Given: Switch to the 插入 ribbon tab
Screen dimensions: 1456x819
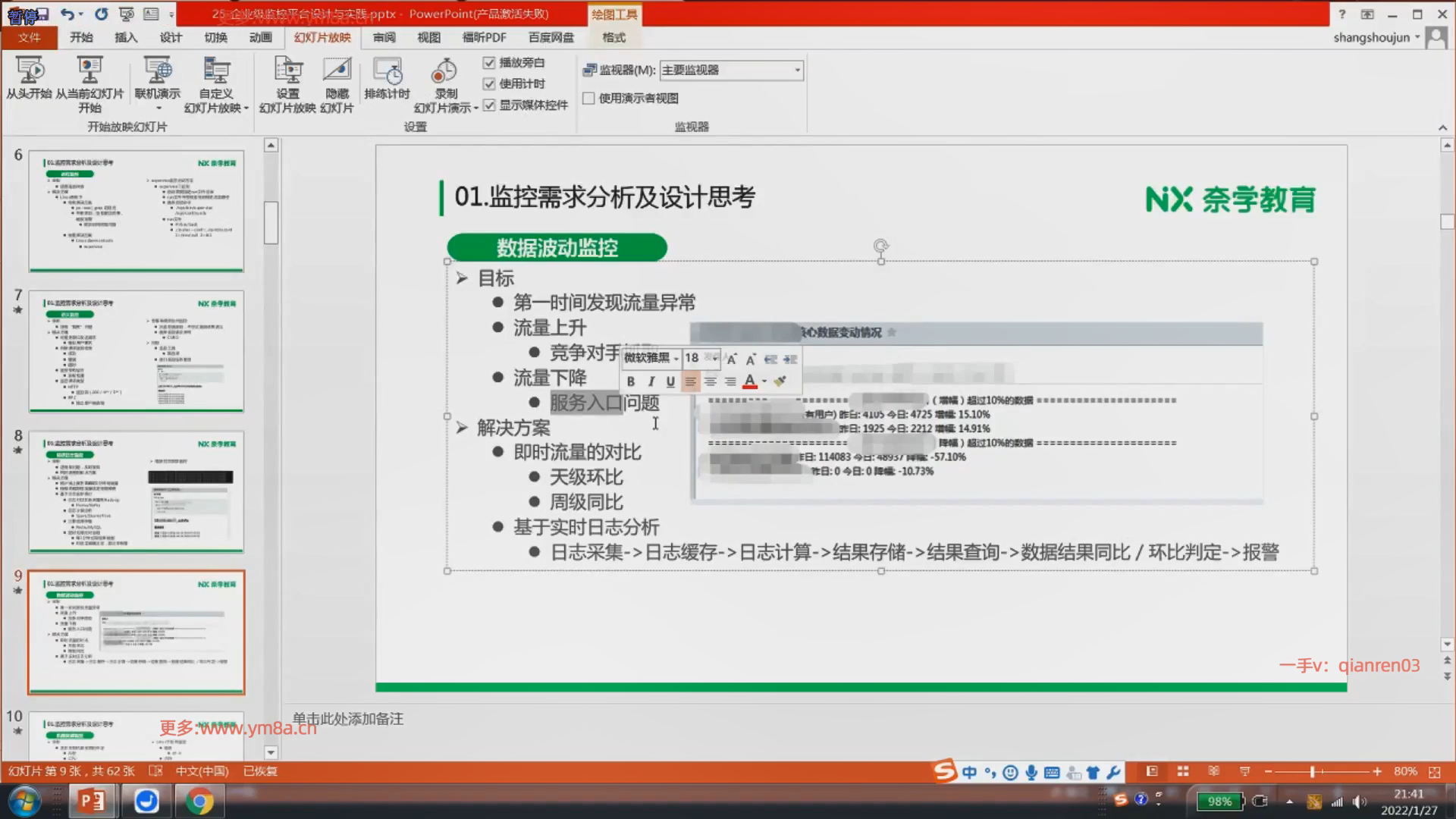Looking at the screenshot, I should pyautogui.click(x=126, y=37).
